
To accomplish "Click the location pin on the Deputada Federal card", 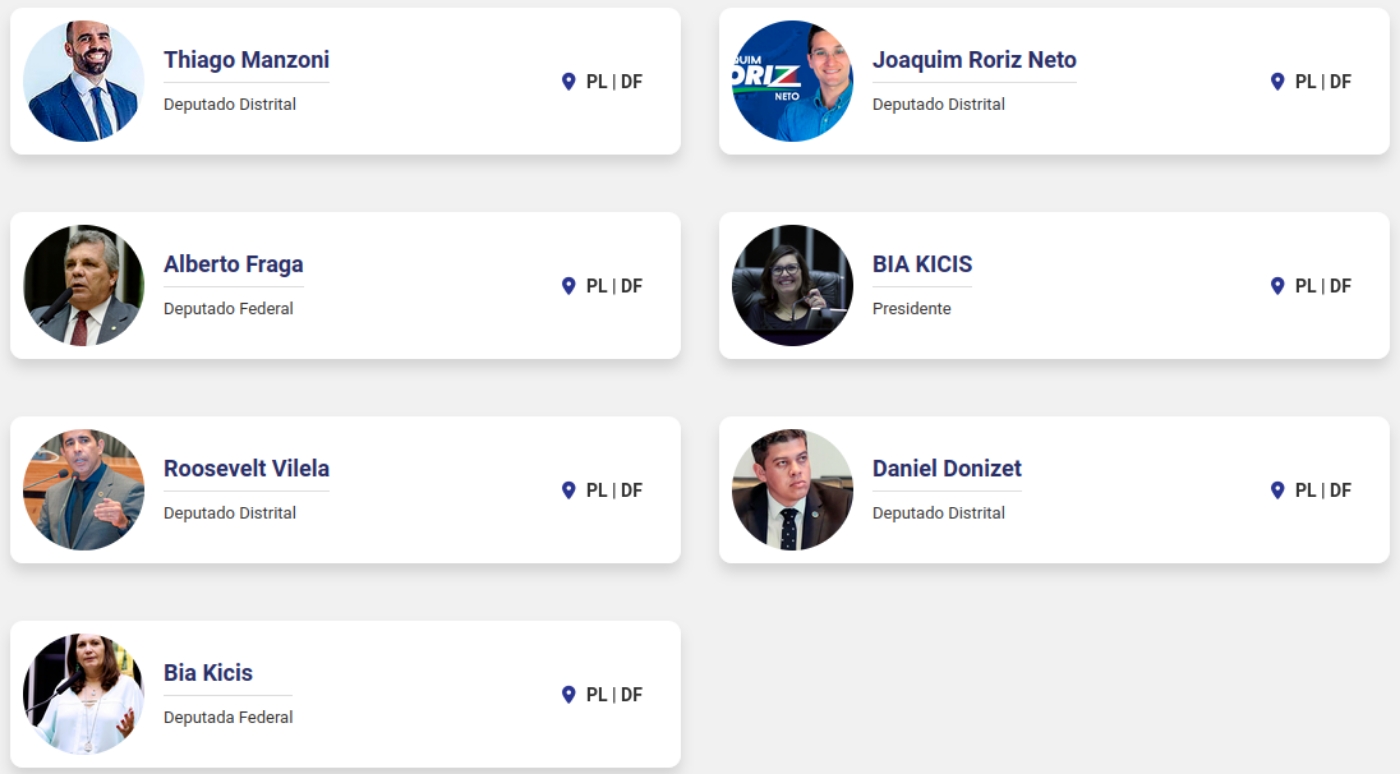I will point(569,694).
